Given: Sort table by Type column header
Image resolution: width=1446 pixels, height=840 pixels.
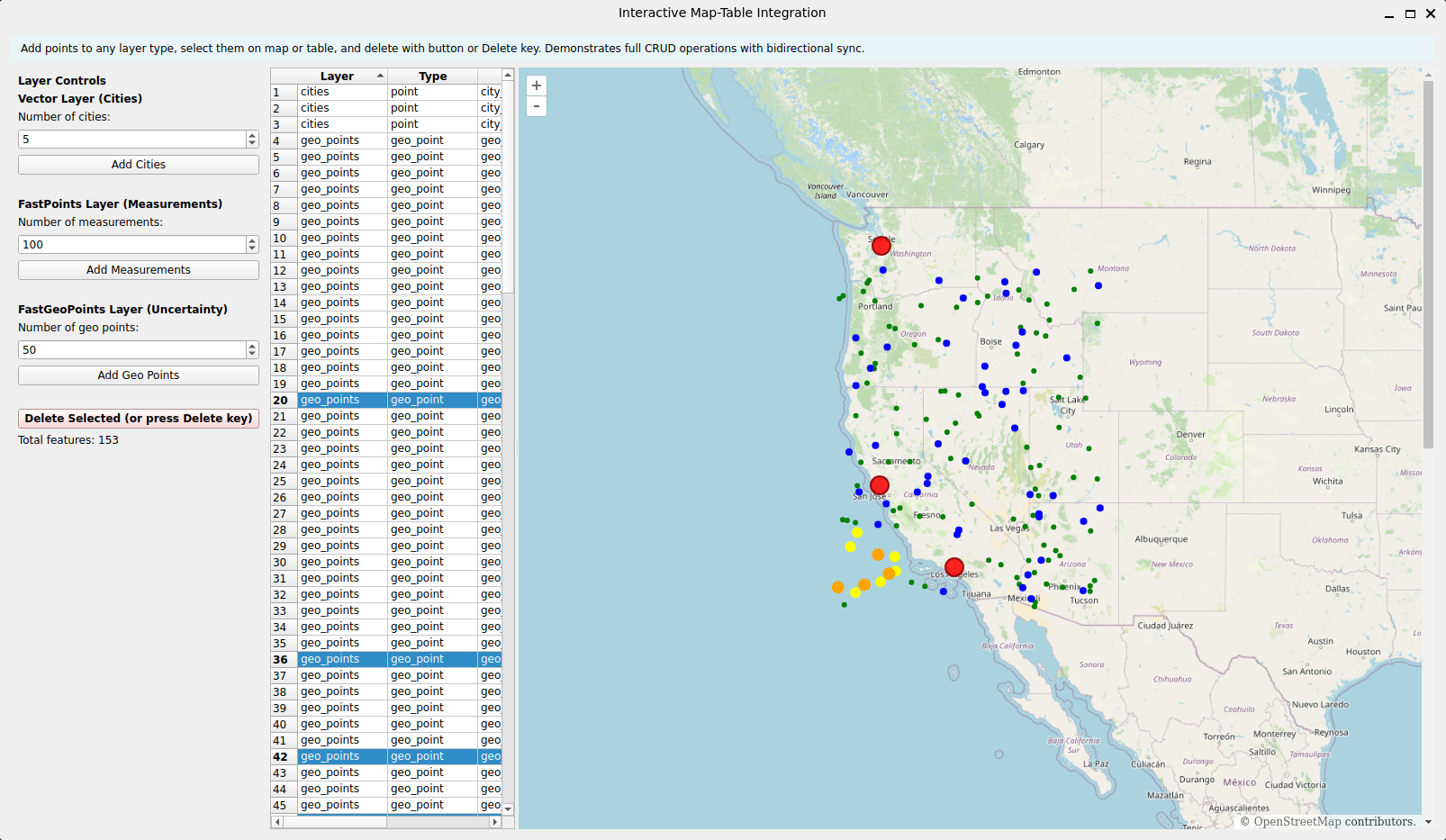Looking at the screenshot, I should [x=432, y=77].
